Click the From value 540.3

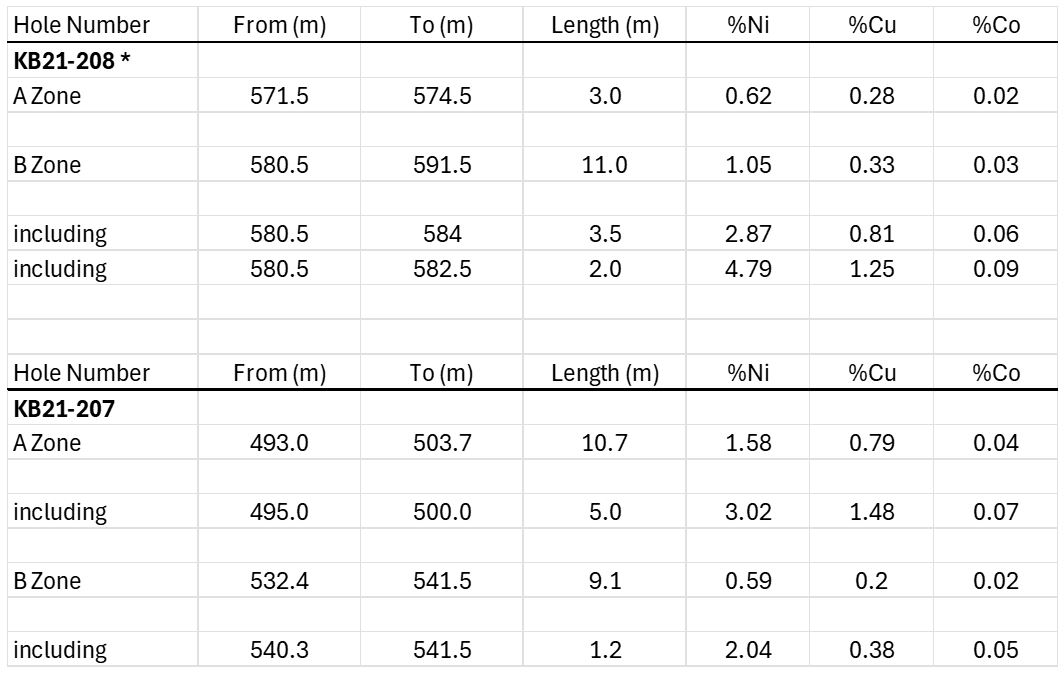click(279, 650)
